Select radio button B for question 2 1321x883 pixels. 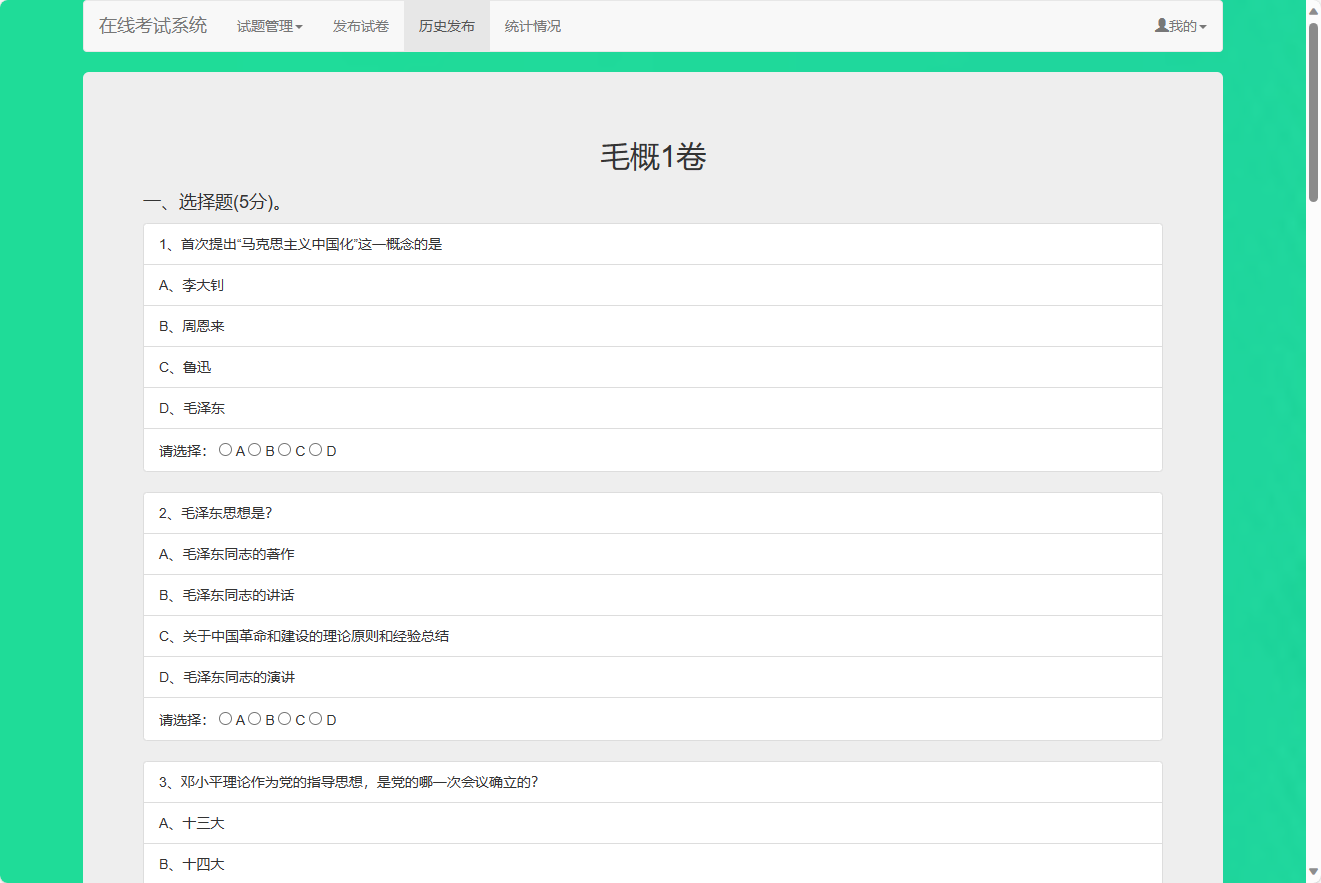click(254, 718)
